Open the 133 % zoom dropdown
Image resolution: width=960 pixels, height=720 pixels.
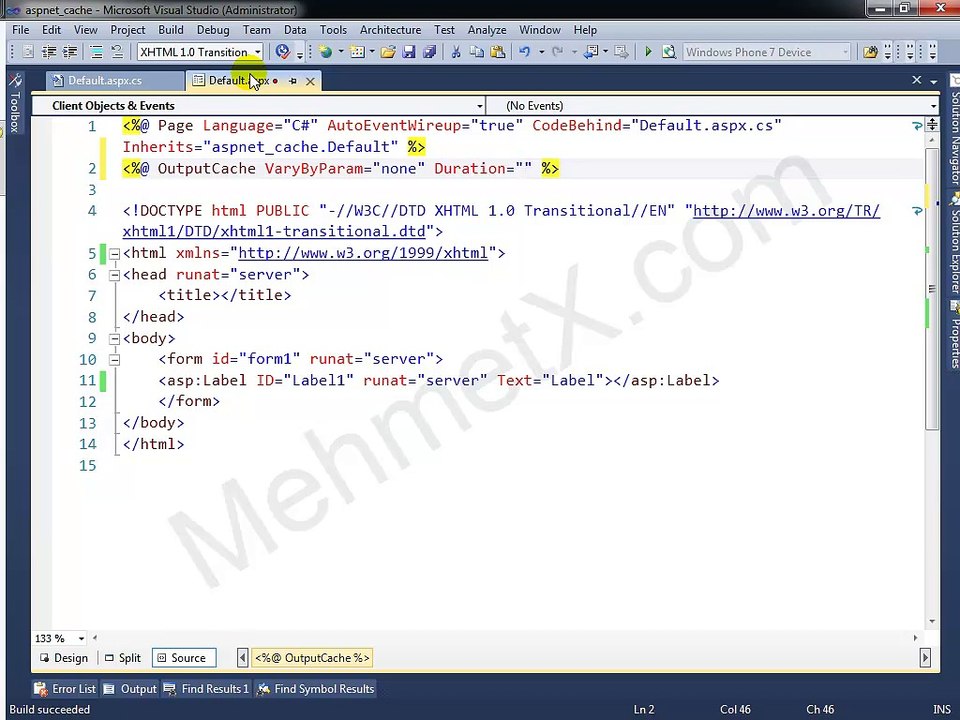pyautogui.click(x=81, y=639)
